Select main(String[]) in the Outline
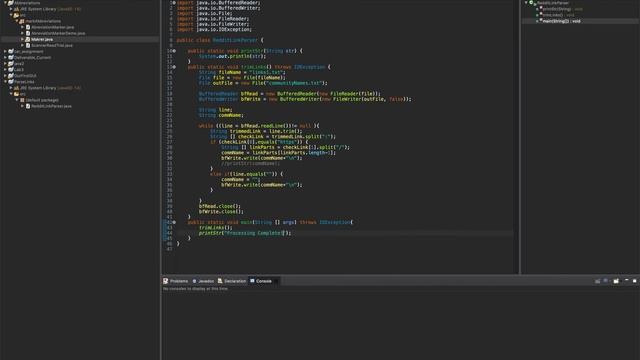This screenshot has height=360, width=640. [x=562, y=21]
